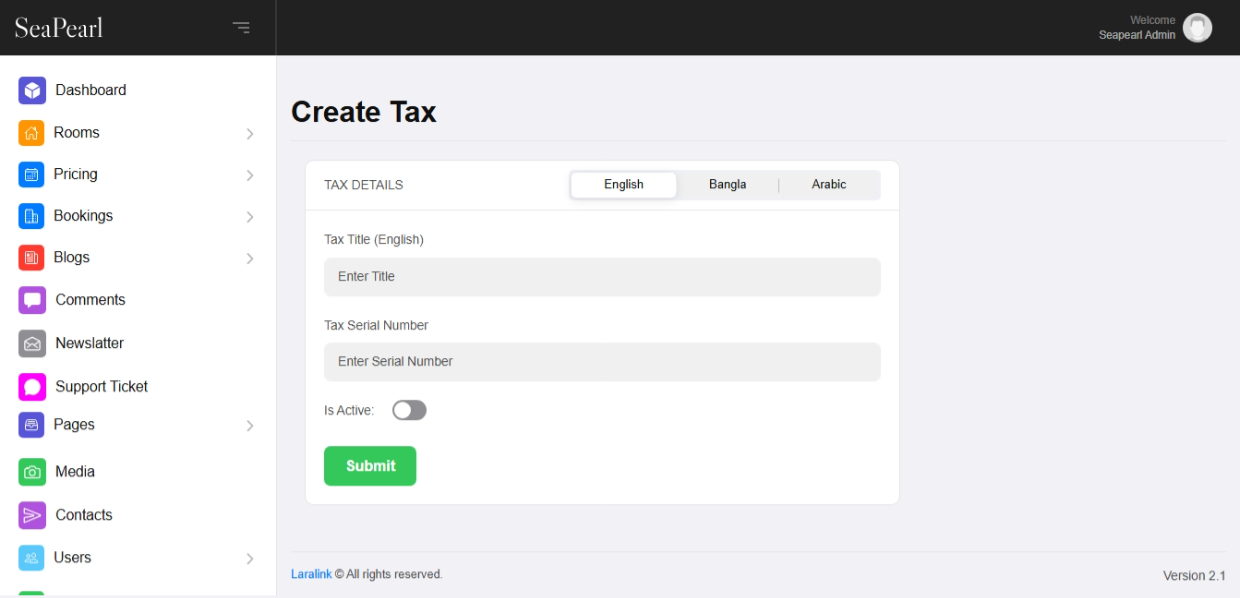Click the Newslatter envelope icon
Image resolution: width=1240 pixels, height=598 pixels.
(32, 343)
